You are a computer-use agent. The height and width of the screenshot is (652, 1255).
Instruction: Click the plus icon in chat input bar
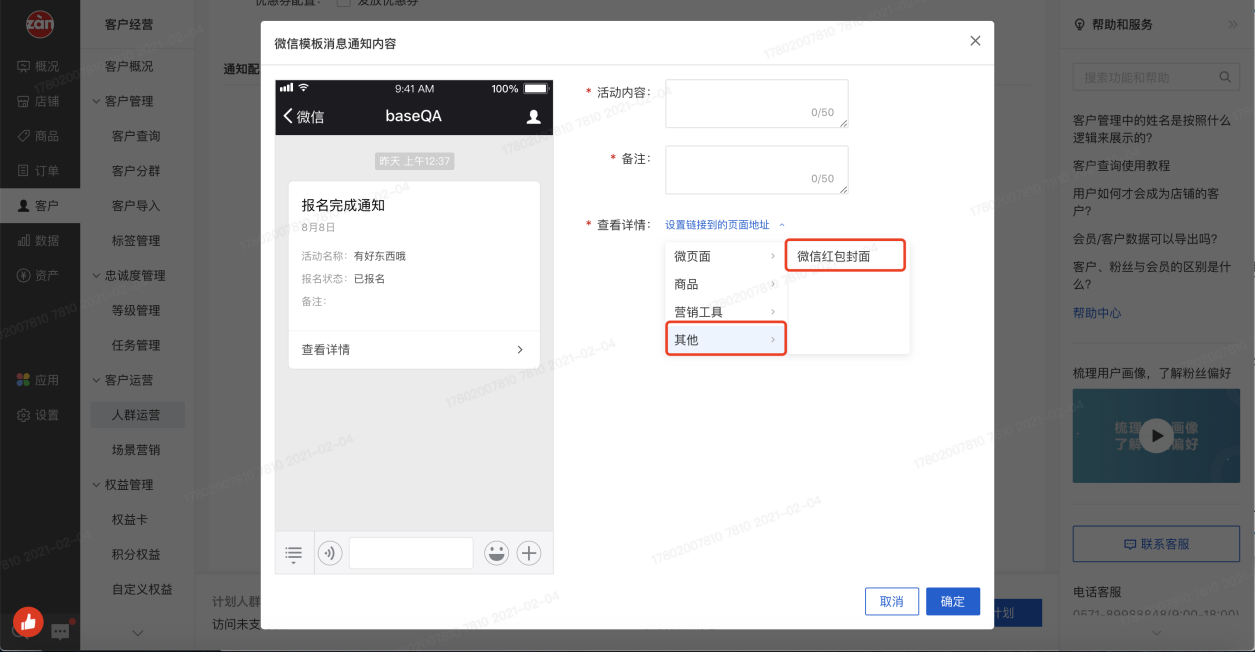click(x=529, y=552)
